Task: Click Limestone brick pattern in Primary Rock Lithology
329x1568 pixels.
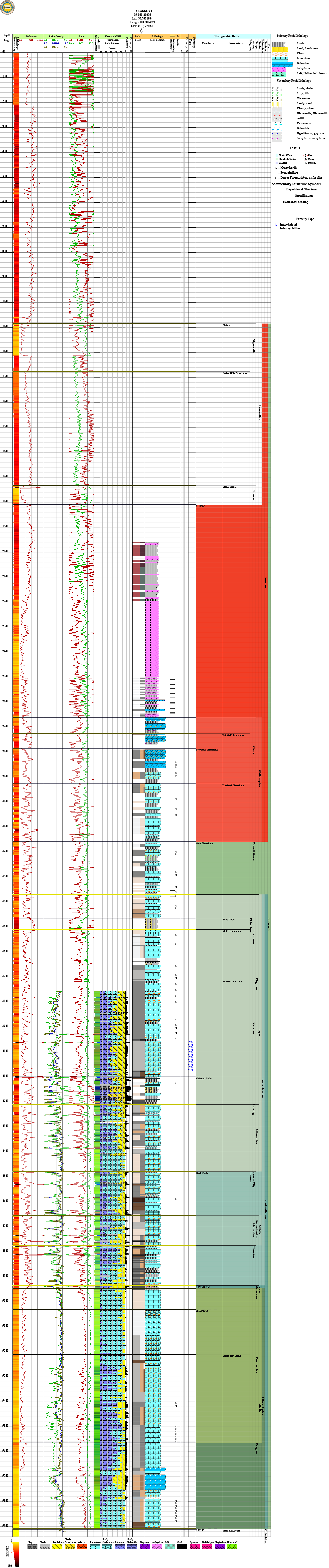Action: [280, 59]
